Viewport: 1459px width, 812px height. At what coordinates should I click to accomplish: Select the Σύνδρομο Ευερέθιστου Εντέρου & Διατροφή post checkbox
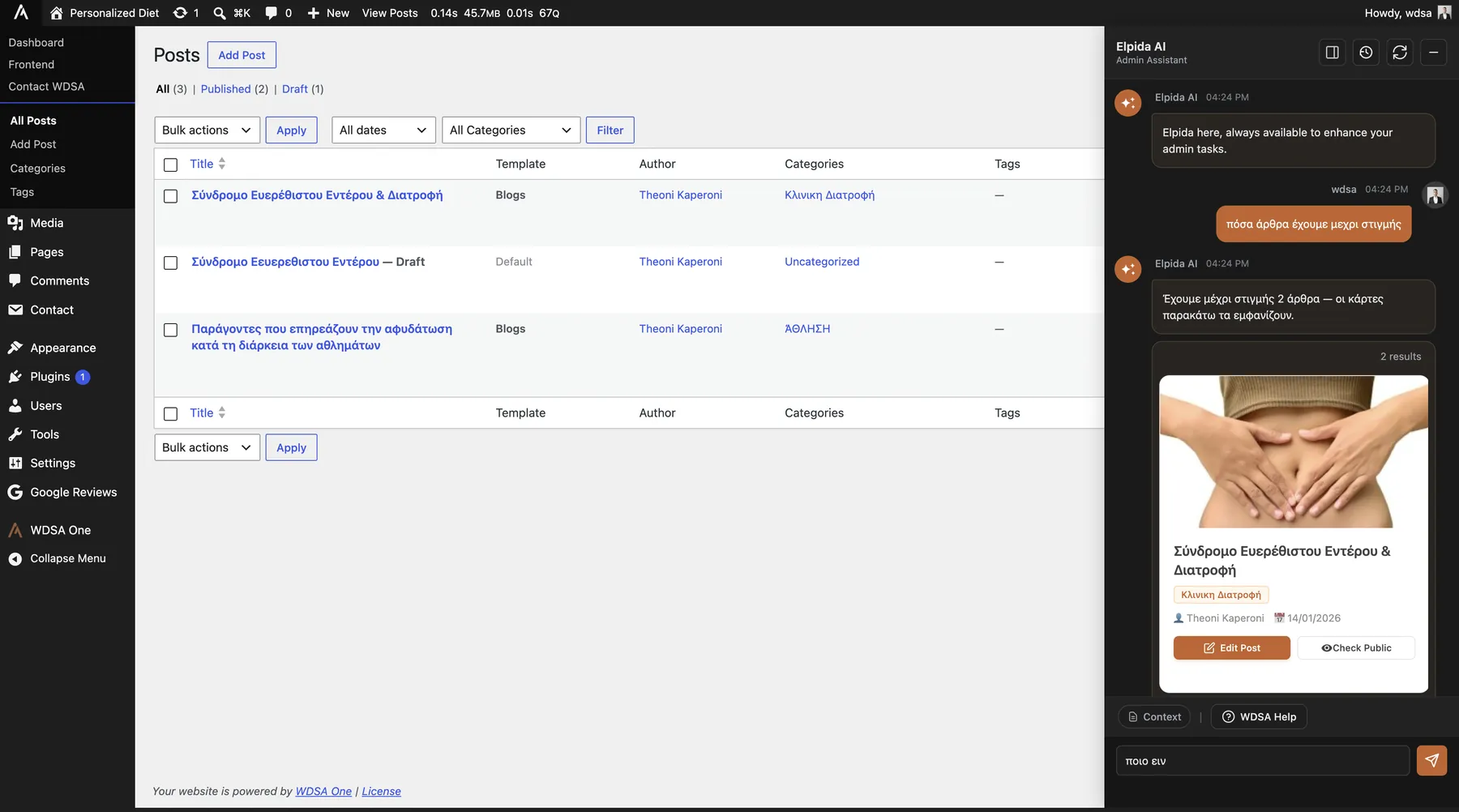pos(170,196)
